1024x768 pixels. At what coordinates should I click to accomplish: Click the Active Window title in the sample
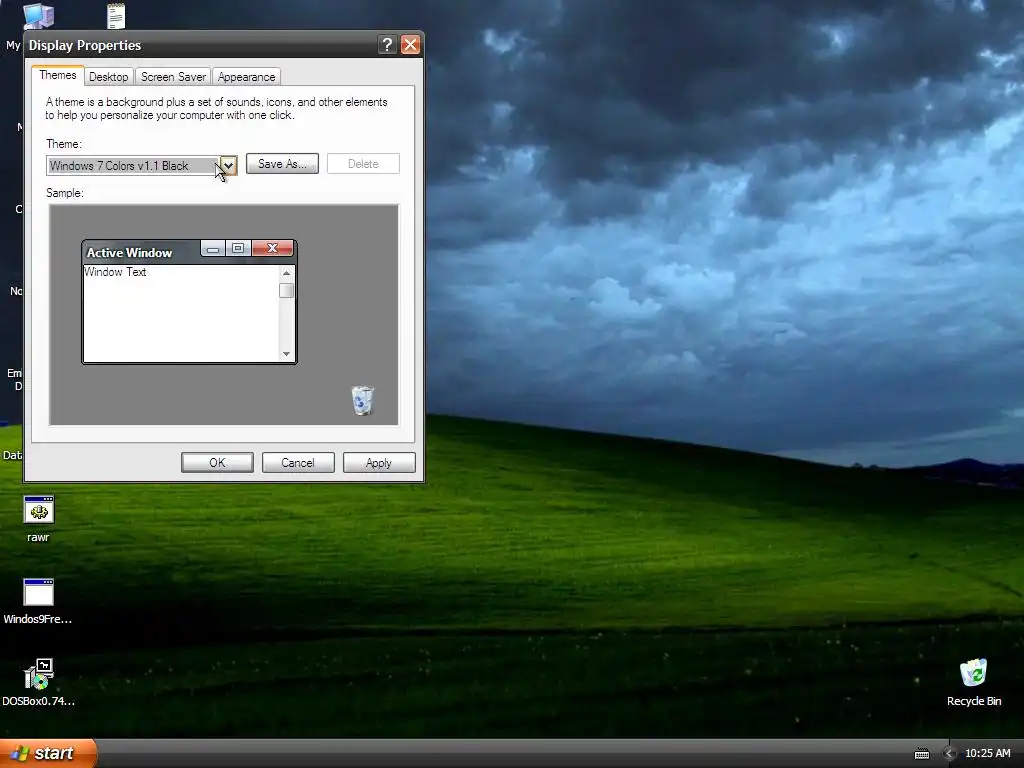pyautogui.click(x=129, y=253)
